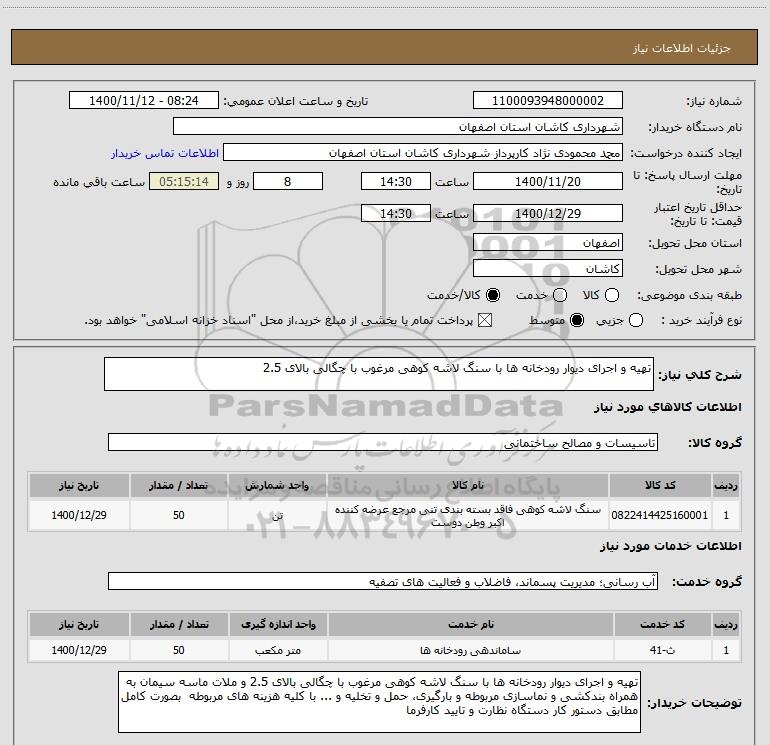Click the delivery city field کاشان
This screenshot has height=745, width=770.
click(x=548, y=269)
